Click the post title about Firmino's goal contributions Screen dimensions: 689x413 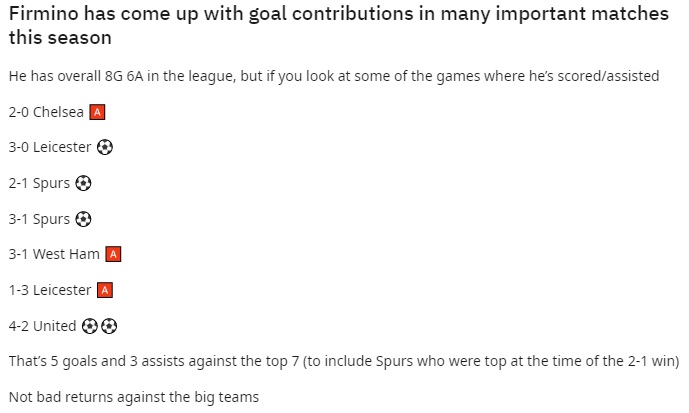(x=338, y=25)
